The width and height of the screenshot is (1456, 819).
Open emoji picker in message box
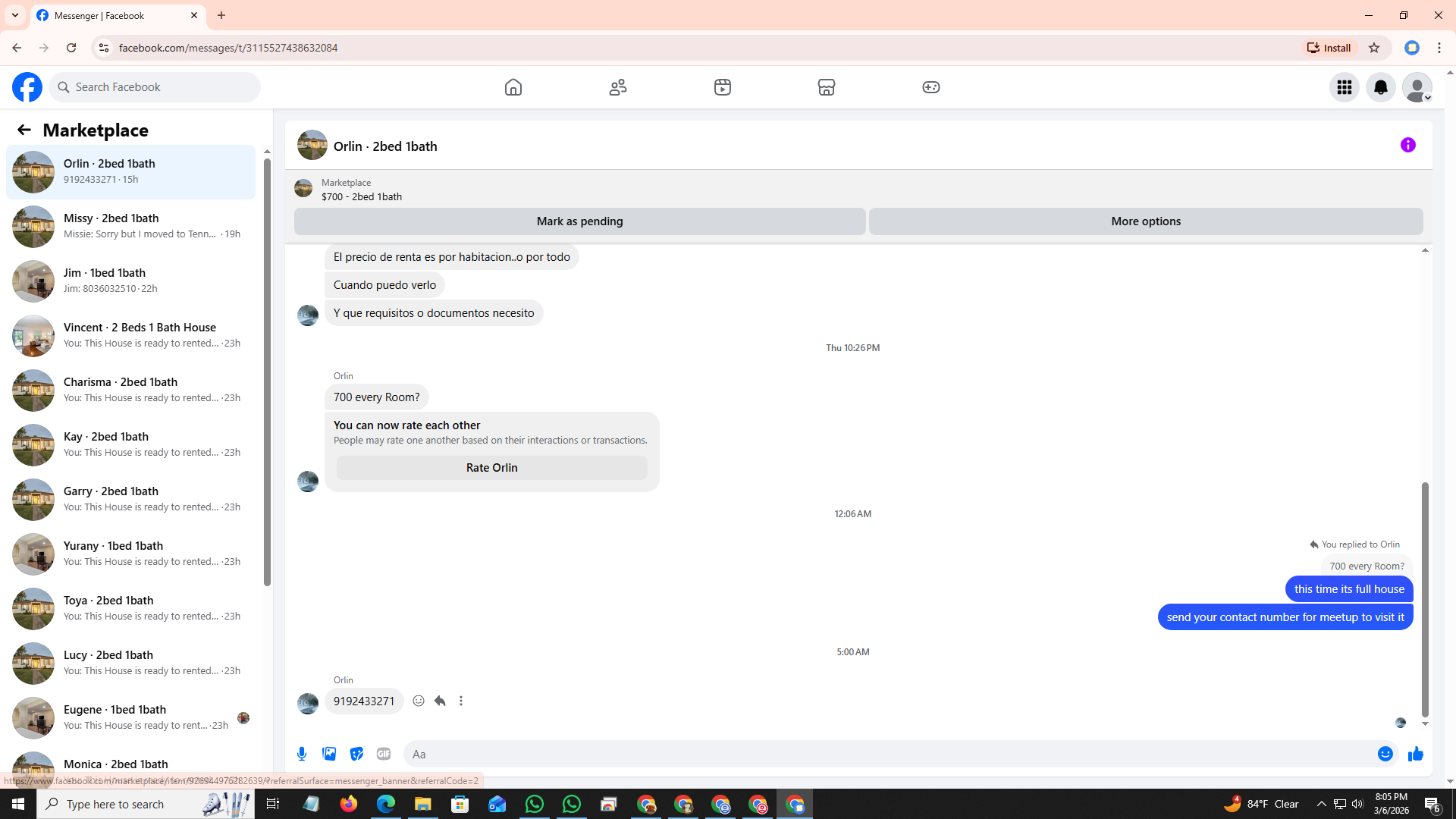click(x=1385, y=754)
